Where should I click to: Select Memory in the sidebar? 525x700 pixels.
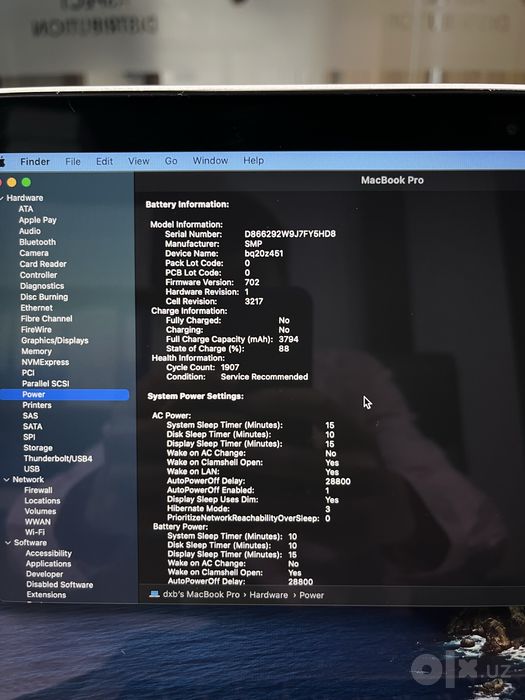[37, 351]
